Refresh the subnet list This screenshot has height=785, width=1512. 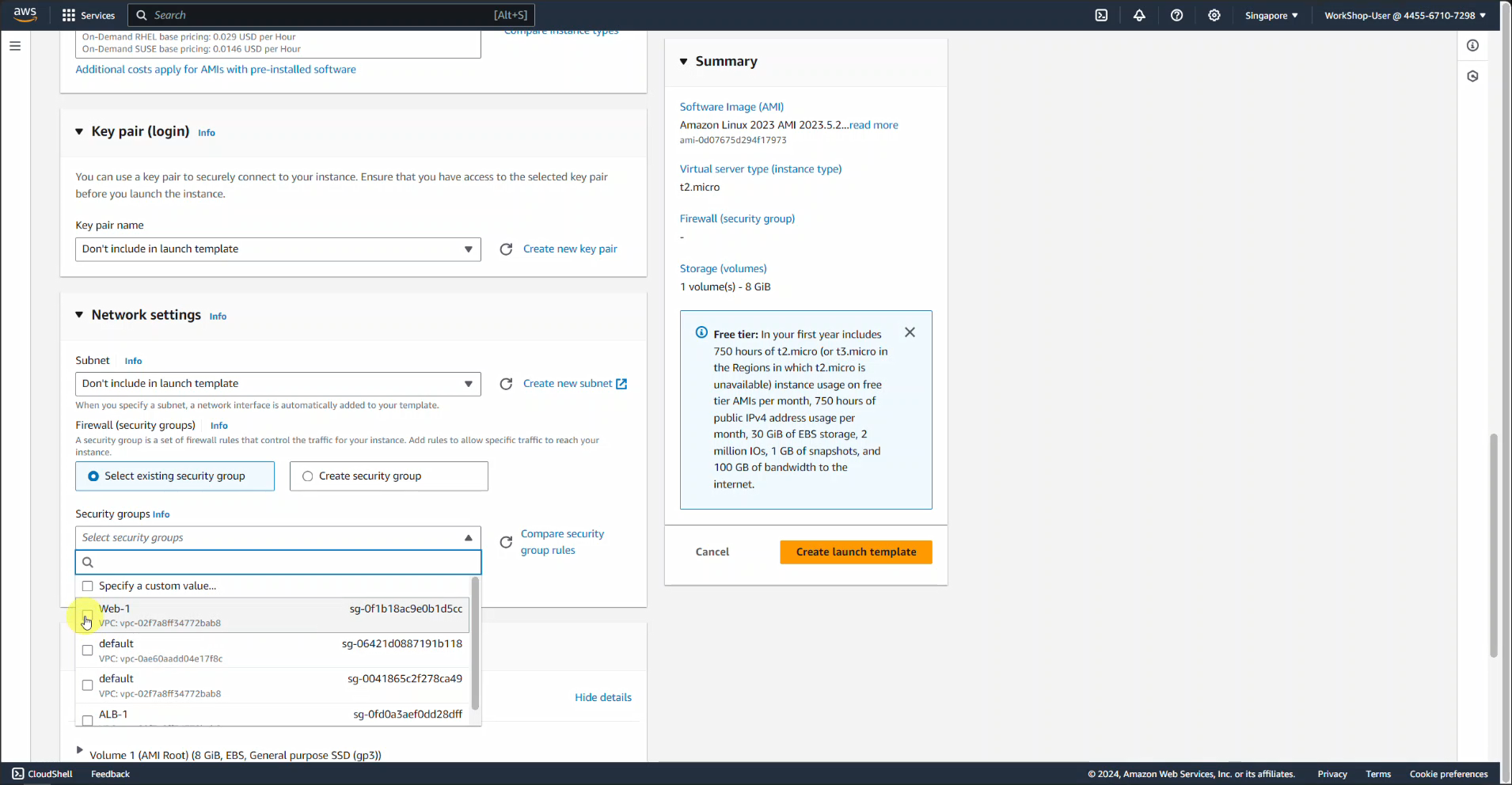506,384
